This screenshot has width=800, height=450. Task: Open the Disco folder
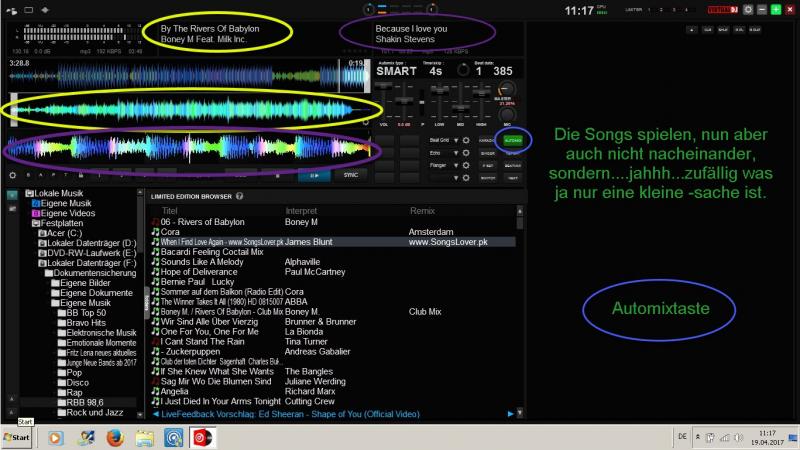tap(73, 383)
